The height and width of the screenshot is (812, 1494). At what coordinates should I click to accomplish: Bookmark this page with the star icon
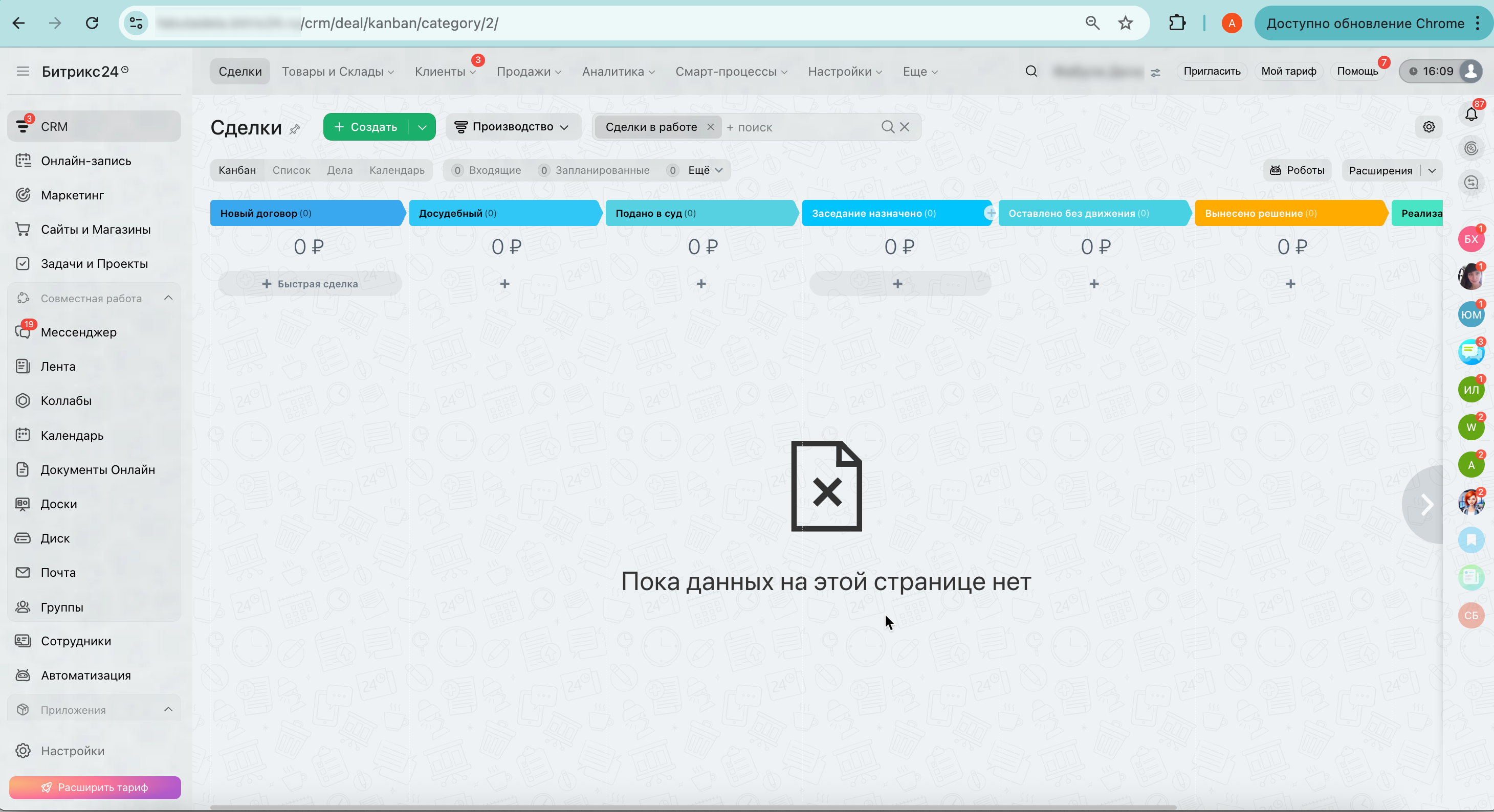[x=1125, y=23]
